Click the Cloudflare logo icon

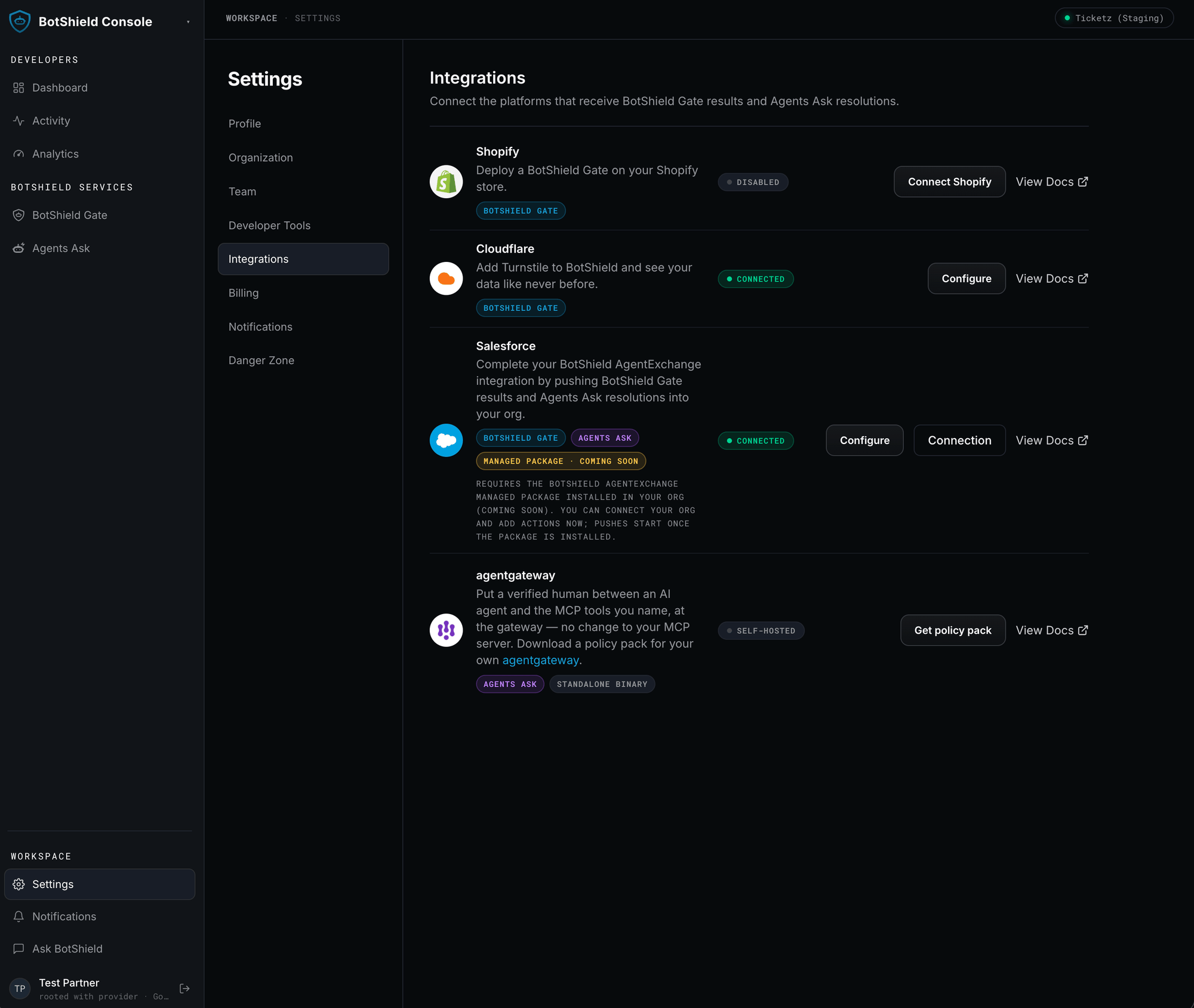[446, 278]
